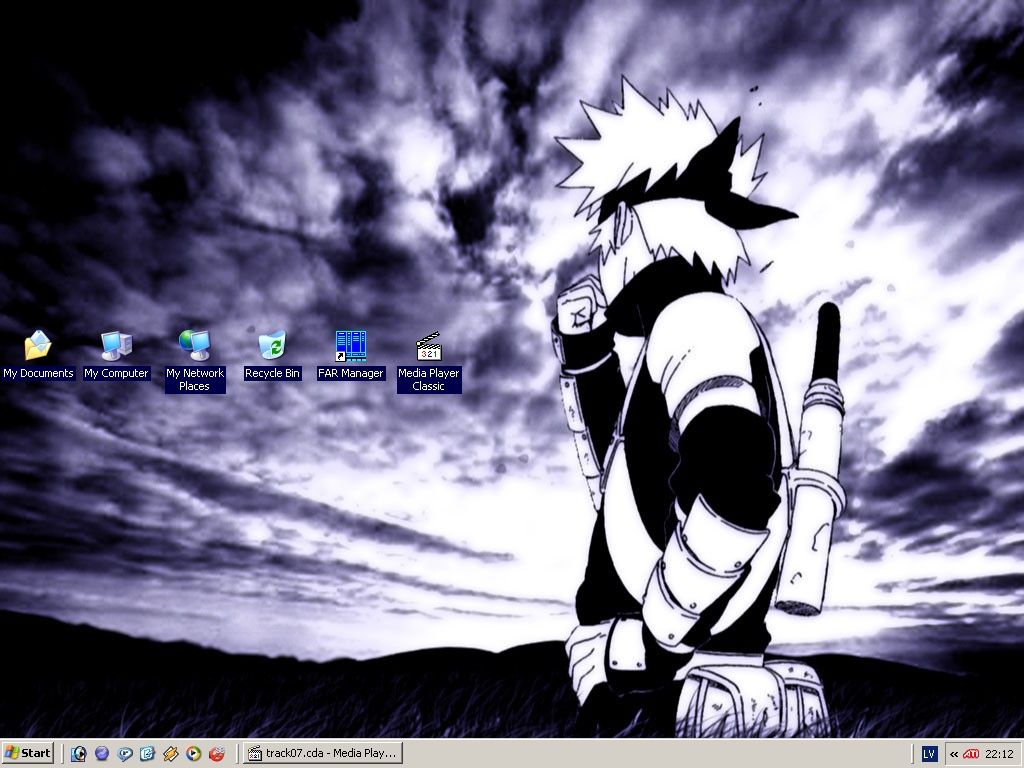Image resolution: width=1024 pixels, height=768 pixels.
Task: Open the speech bubble quick launch icon
Action: (125, 754)
